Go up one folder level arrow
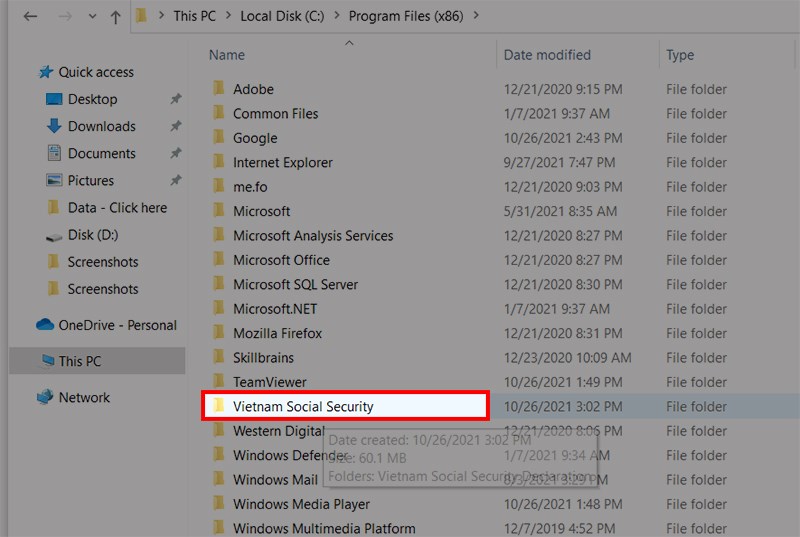This screenshot has height=537, width=800. pyautogui.click(x=115, y=17)
